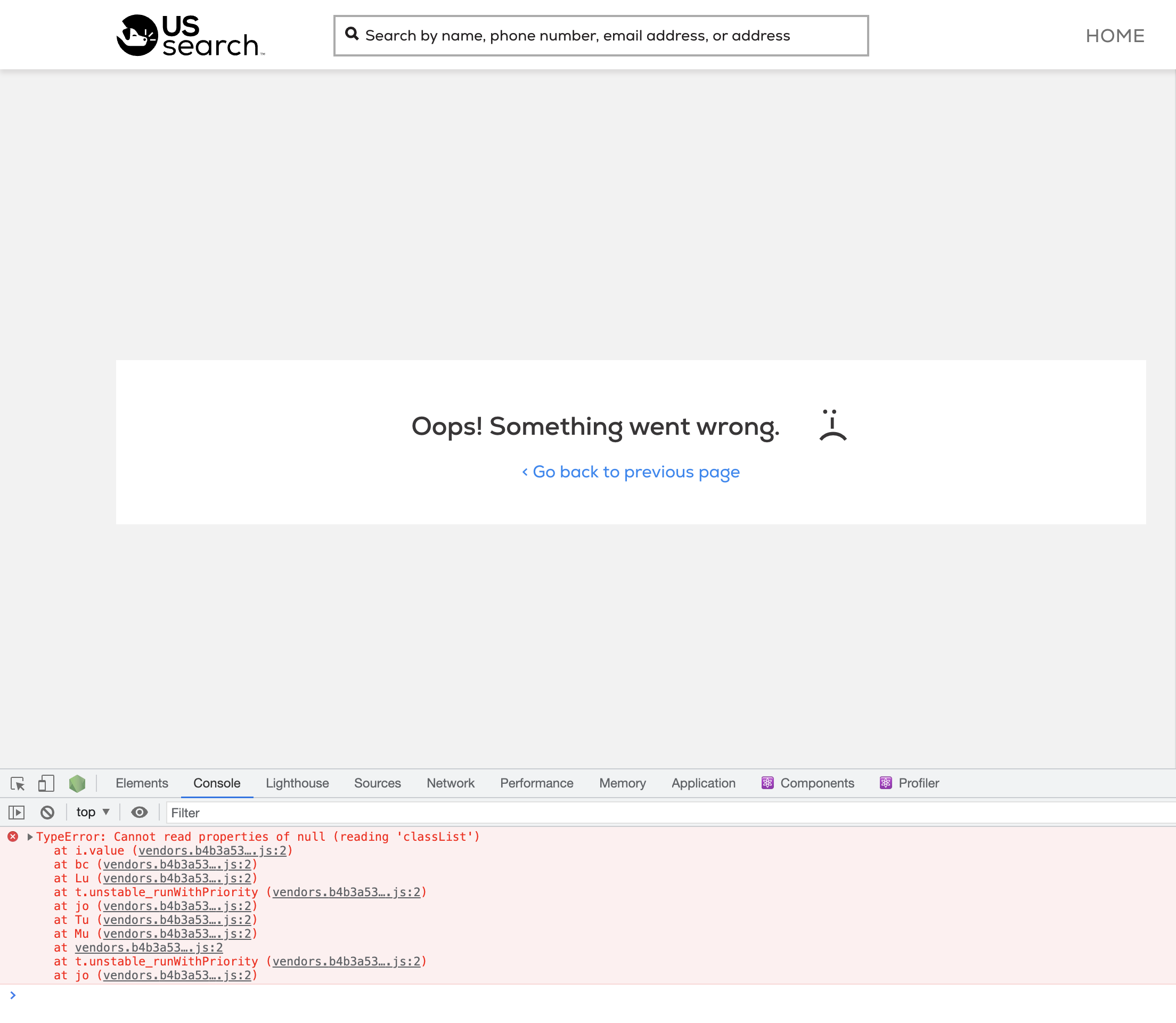The width and height of the screenshot is (1176, 1023).
Task: Open the Network tab
Action: point(450,783)
